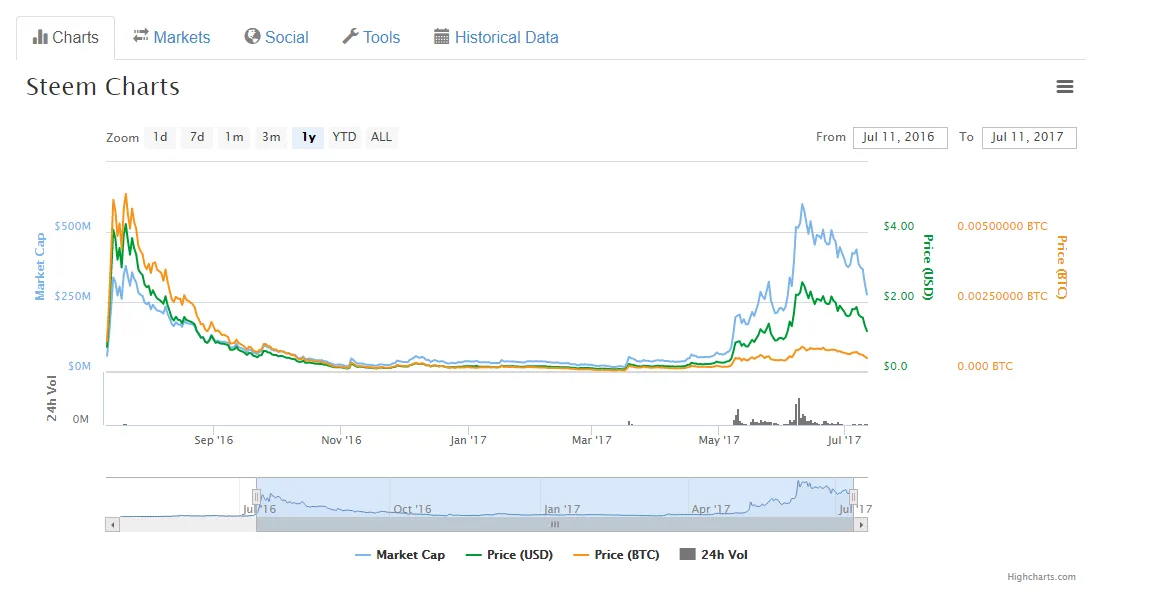
Task: Click the $4.00 USD price axis label
Action: coord(898,226)
